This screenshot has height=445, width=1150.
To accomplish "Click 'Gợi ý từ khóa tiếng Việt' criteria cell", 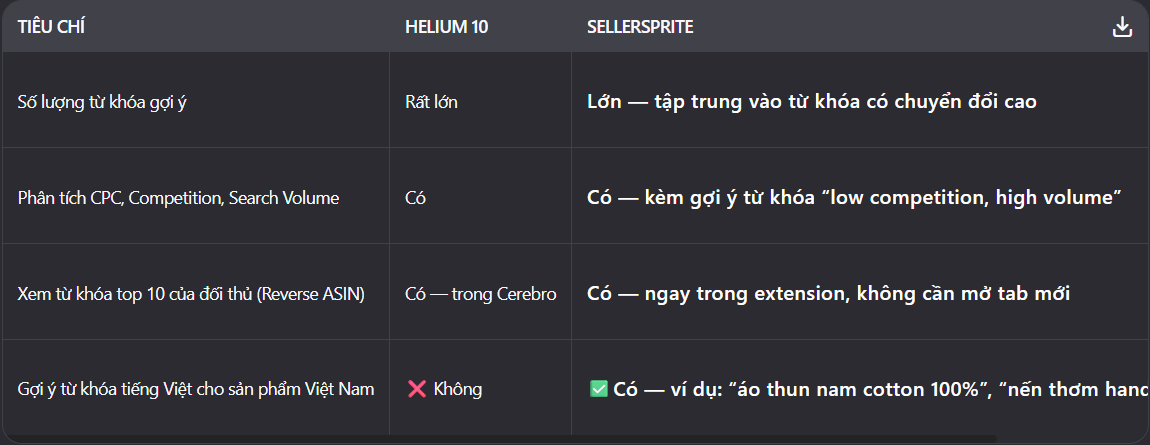I will pos(196,389).
